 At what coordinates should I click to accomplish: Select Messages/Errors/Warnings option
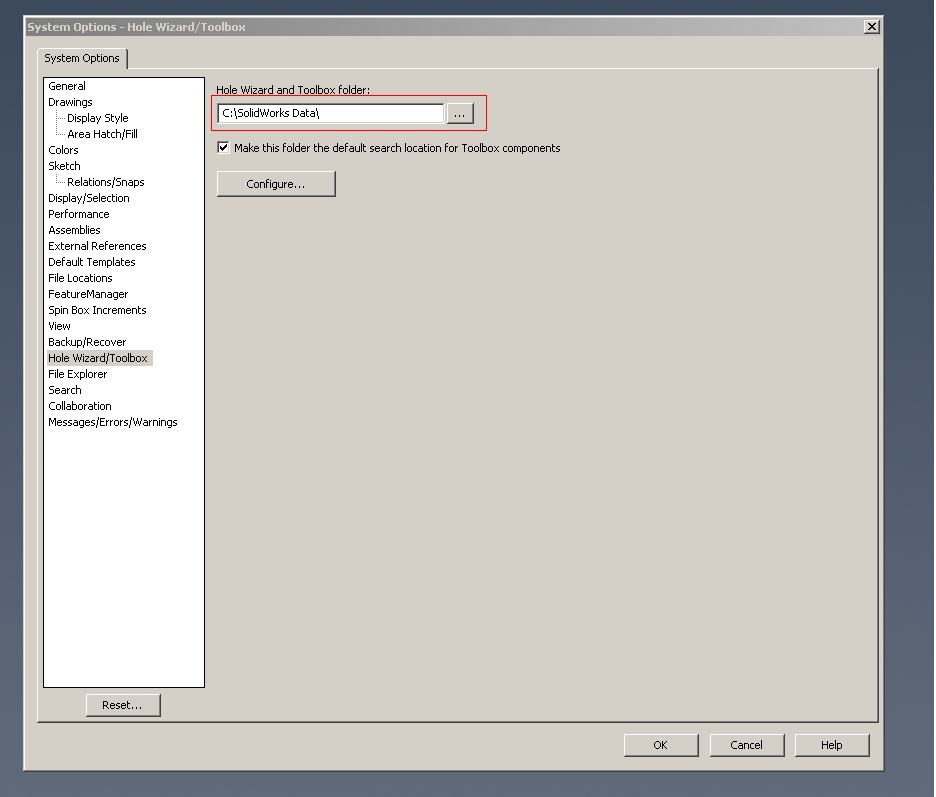[113, 422]
